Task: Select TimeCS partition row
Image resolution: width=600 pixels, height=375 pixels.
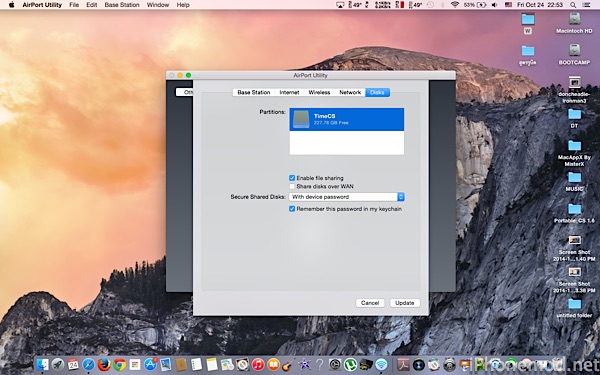Action: [x=347, y=119]
